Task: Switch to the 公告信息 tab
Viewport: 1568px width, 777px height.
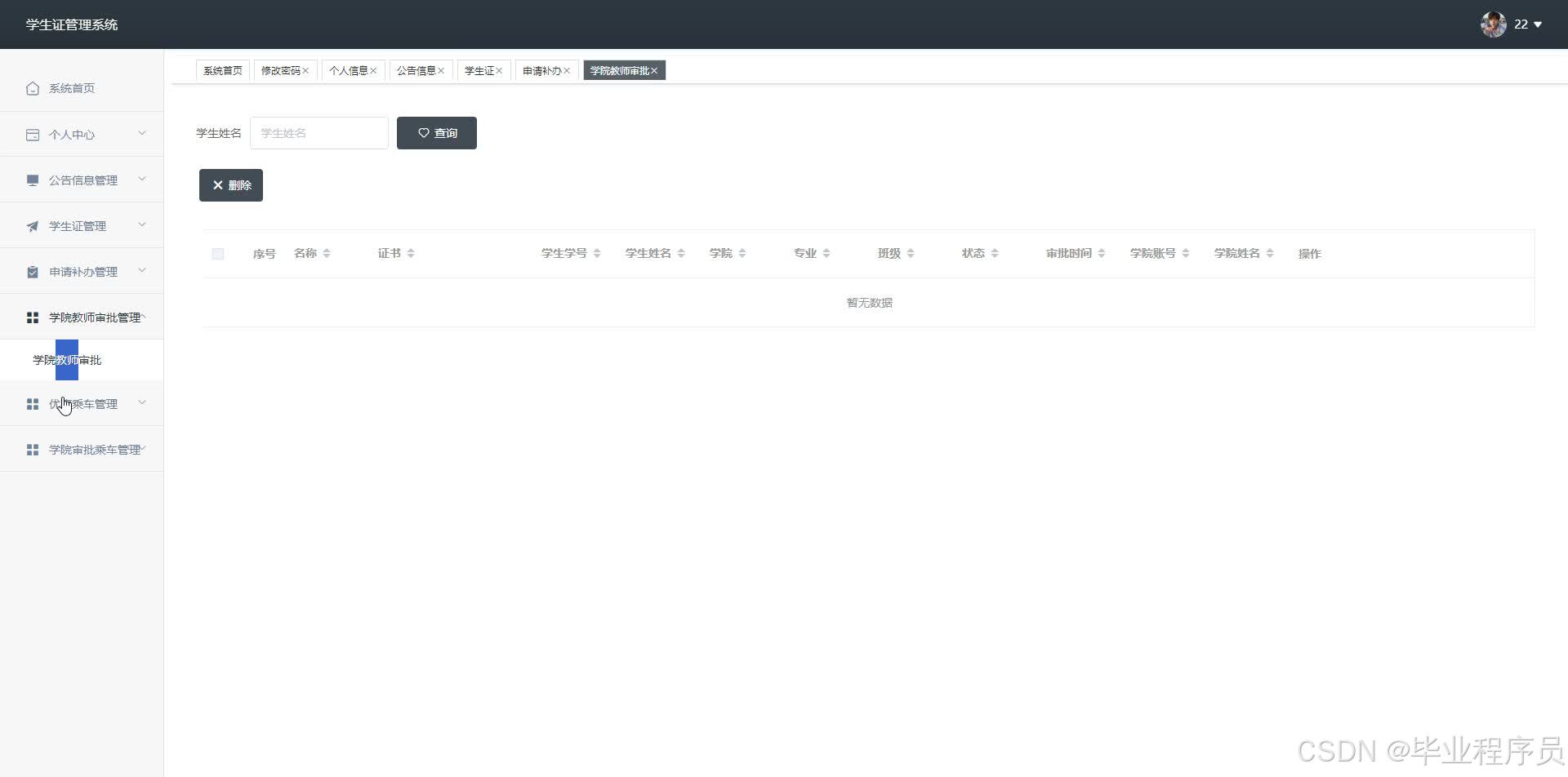Action: tap(416, 71)
